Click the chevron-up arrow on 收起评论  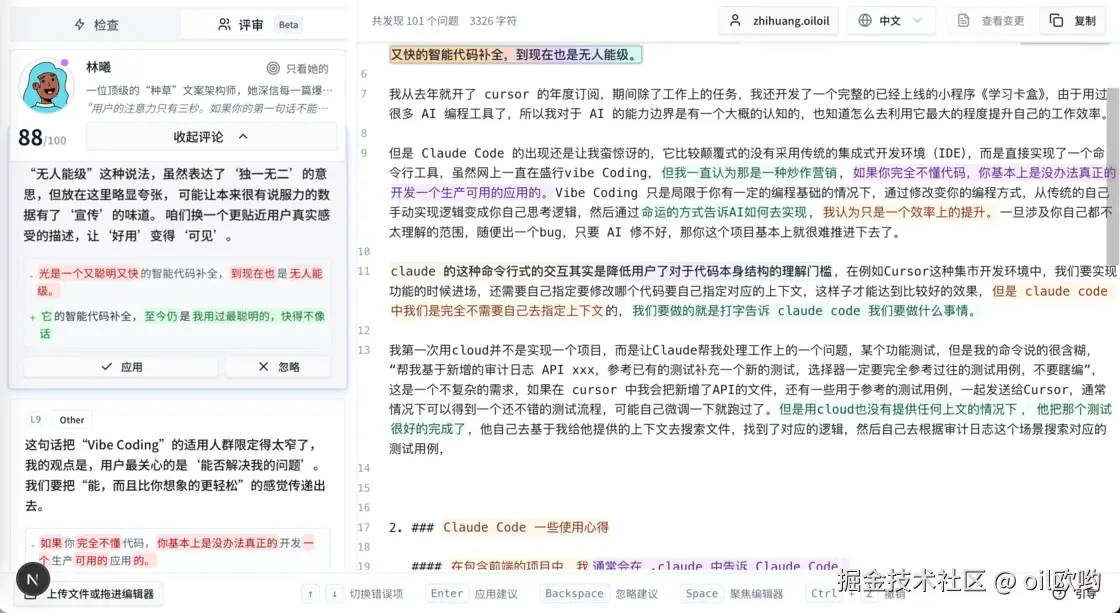243,136
